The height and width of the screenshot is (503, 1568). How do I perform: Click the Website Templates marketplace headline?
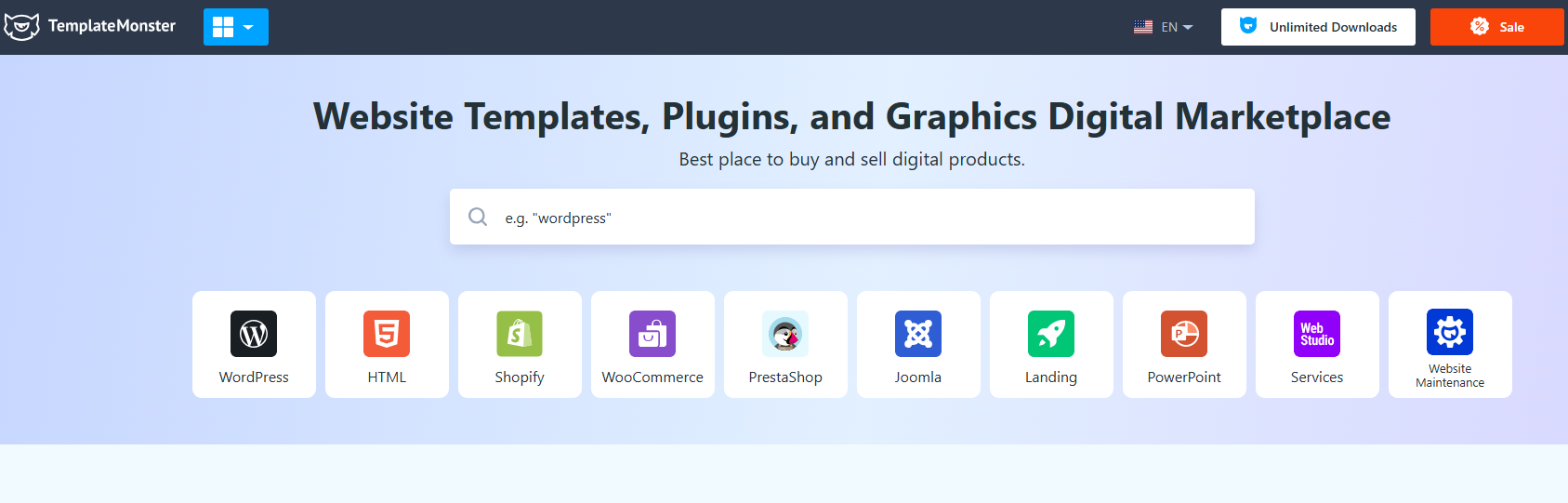[x=852, y=117]
